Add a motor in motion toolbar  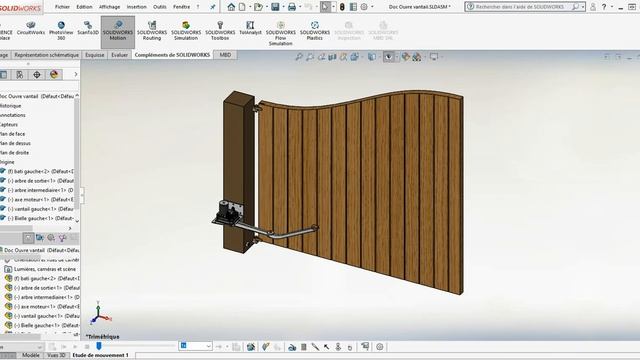click(292, 347)
